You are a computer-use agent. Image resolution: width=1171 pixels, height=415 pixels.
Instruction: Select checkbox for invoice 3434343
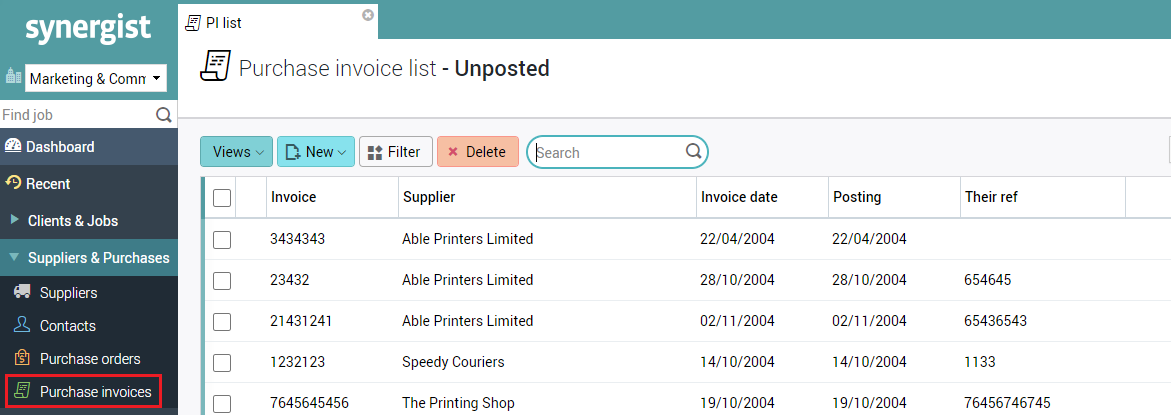222,239
